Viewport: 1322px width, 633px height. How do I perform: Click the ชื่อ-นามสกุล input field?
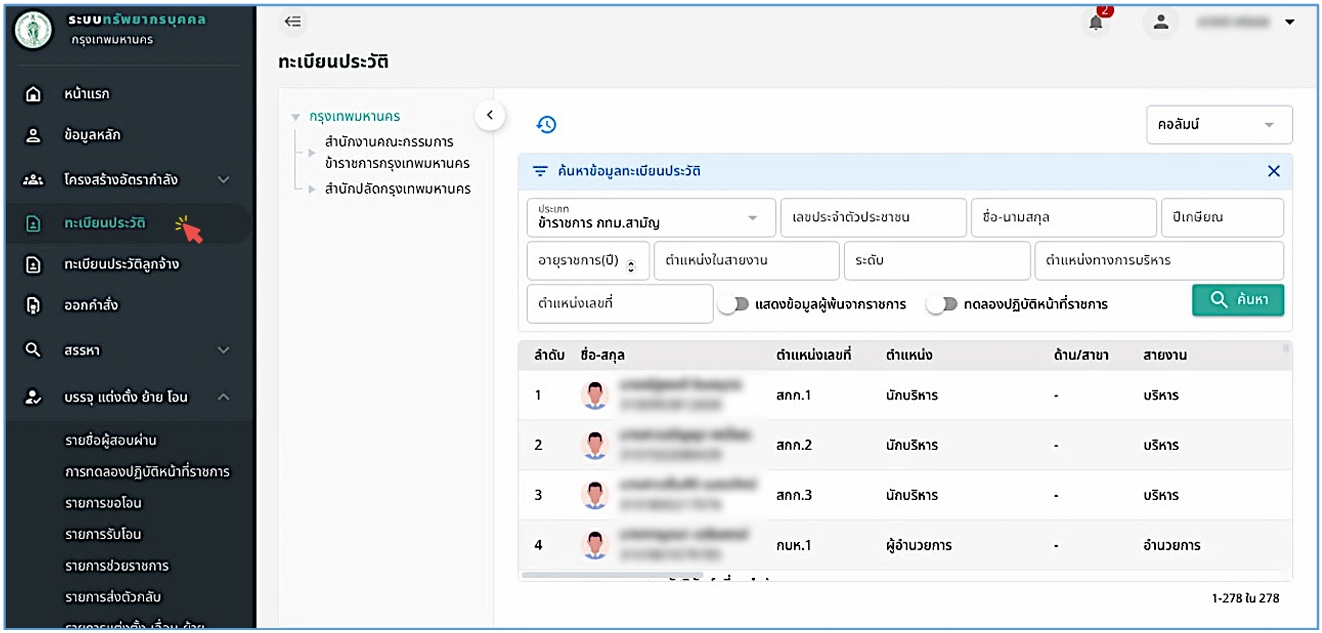tap(1063, 217)
